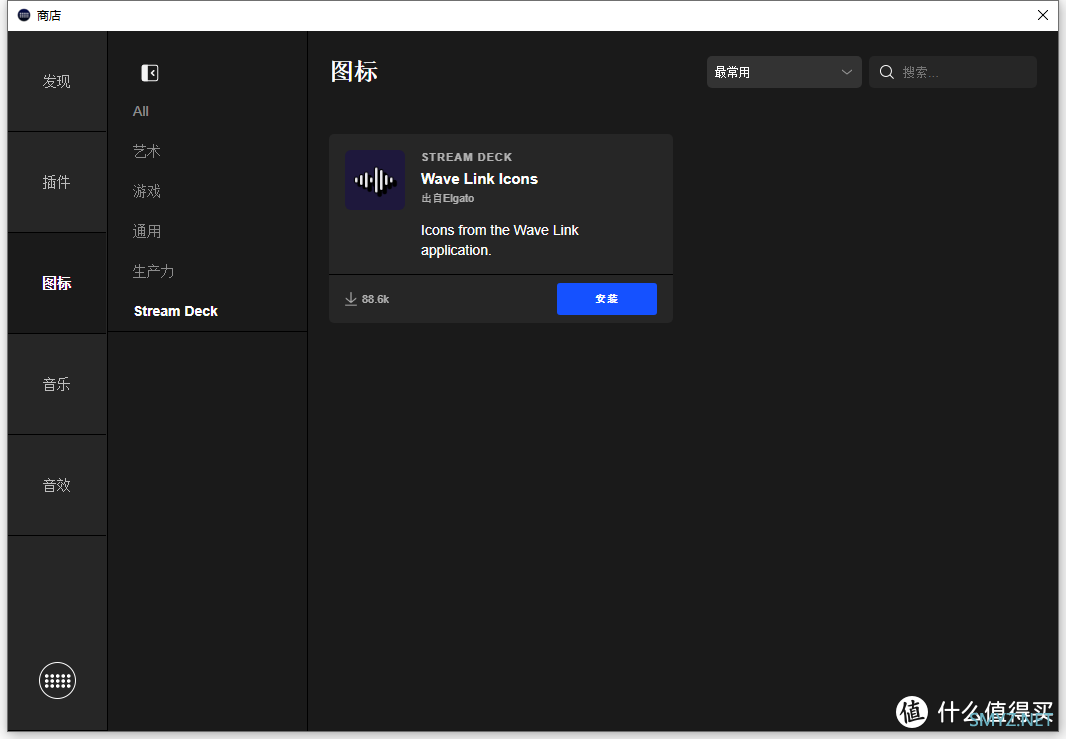
Task: Click the description 'Icons from the Wave Link application.'
Action: [500, 240]
